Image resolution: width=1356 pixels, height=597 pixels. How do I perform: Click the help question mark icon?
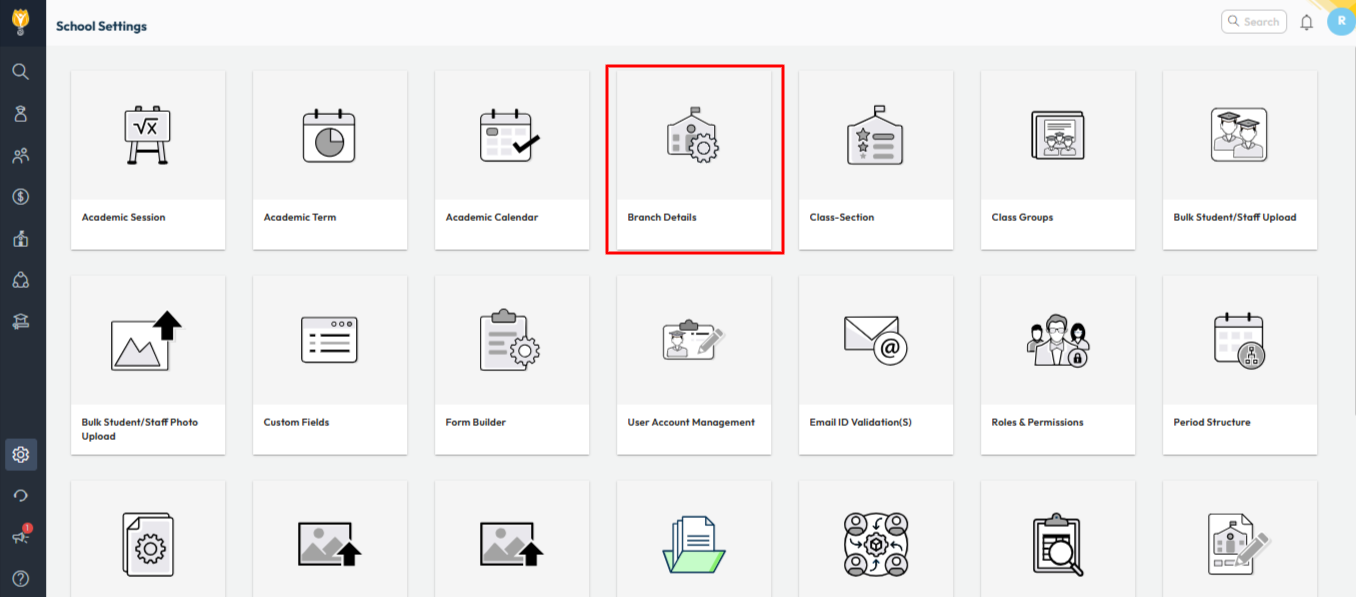coord(21,578)
